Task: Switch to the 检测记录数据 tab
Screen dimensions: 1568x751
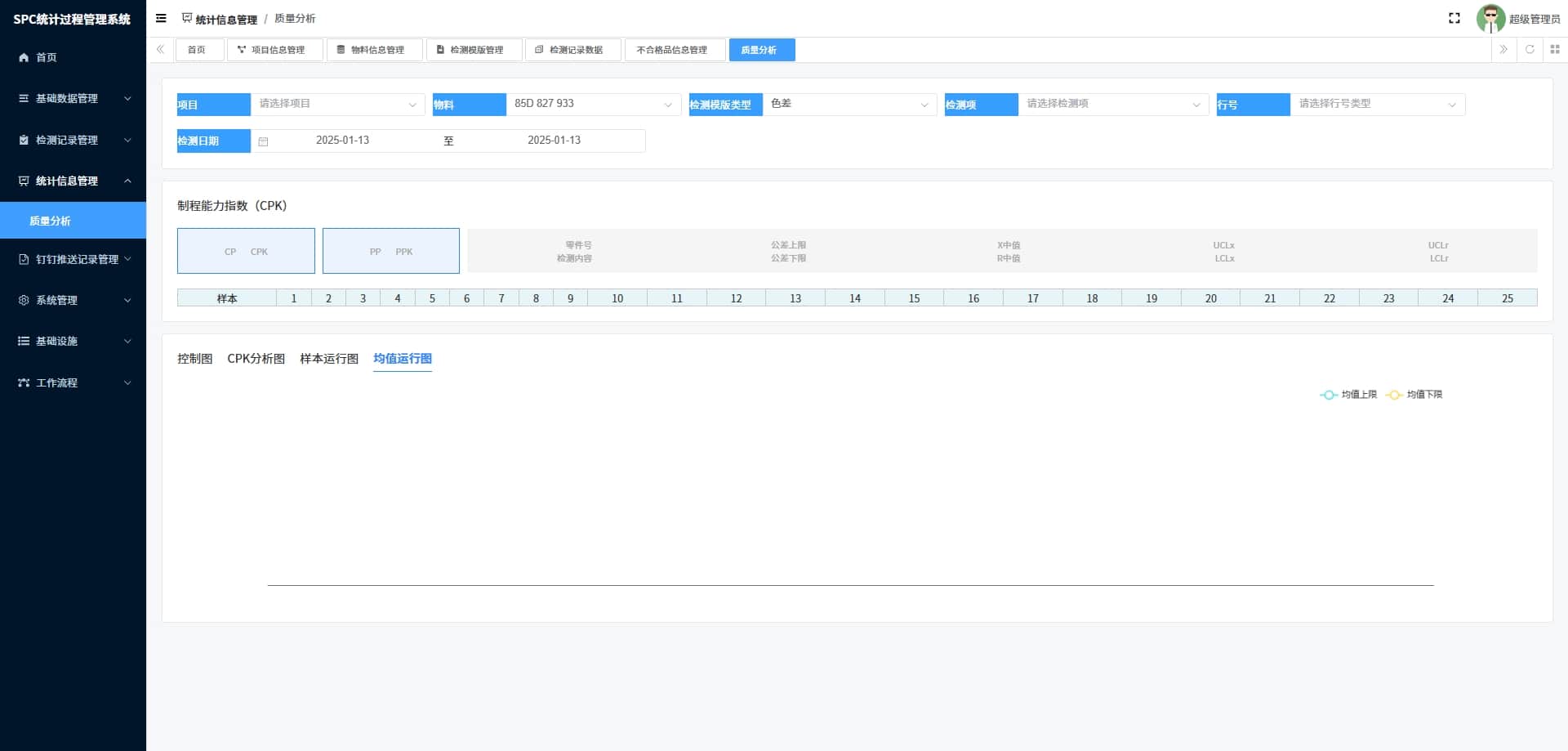Action: (573, 50)
